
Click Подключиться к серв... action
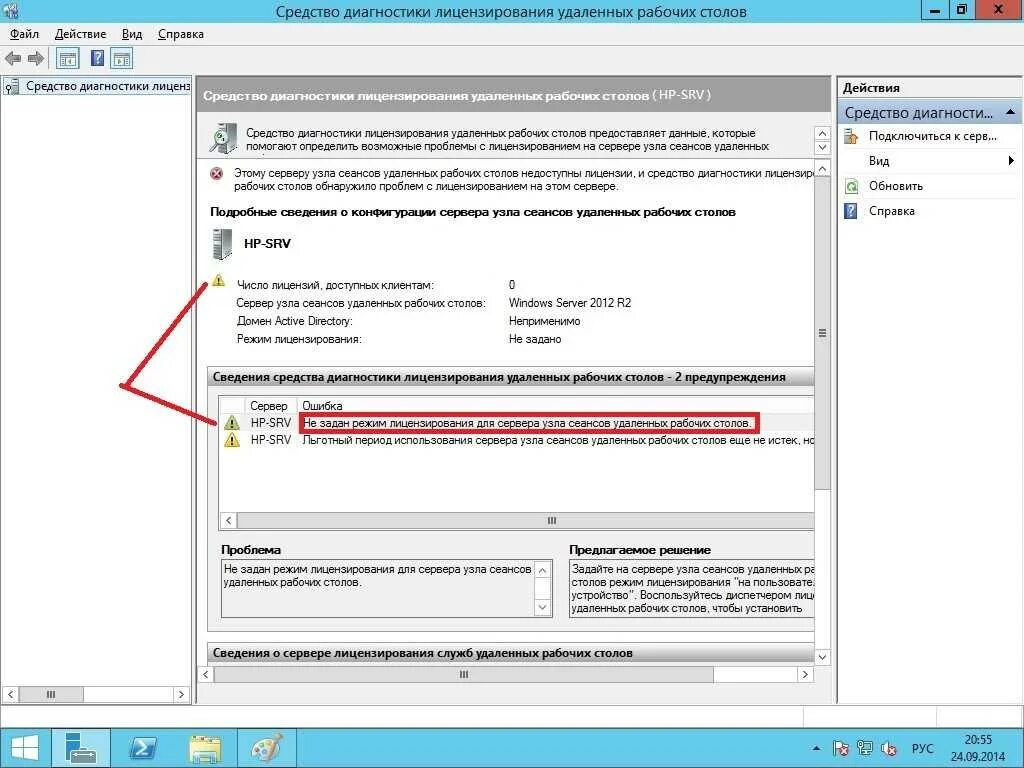[933, 136]
